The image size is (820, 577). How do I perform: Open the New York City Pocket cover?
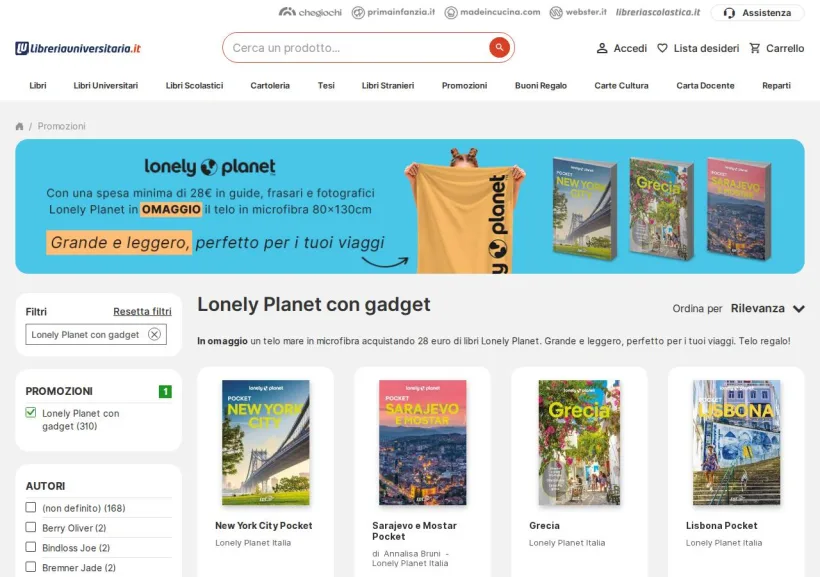click(x=266, y=443)
